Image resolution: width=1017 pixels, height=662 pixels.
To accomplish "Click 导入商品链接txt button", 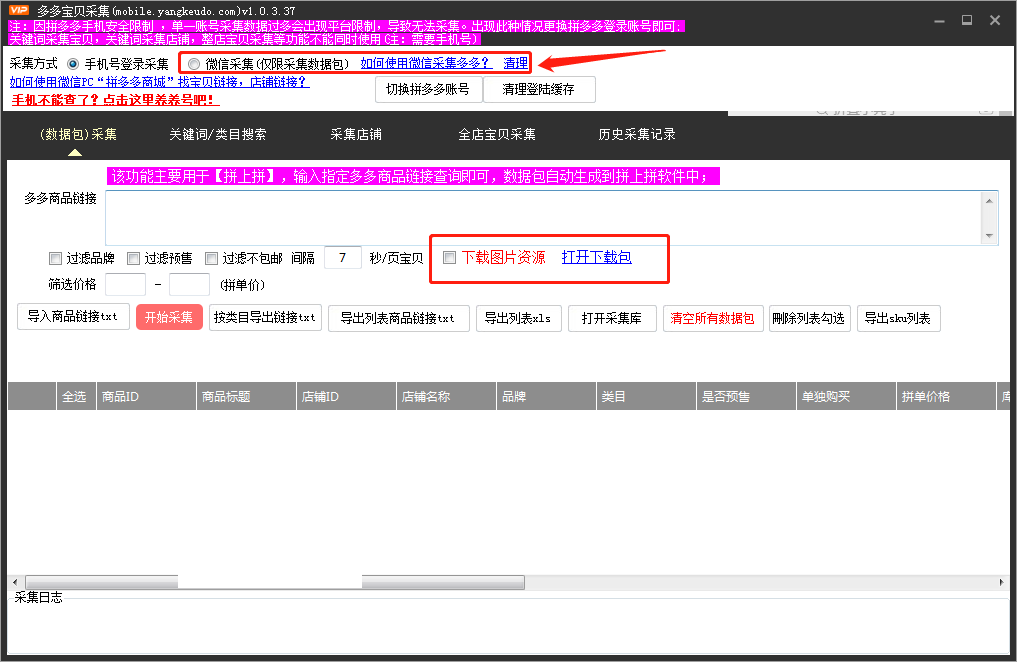I will click(73, 317).
